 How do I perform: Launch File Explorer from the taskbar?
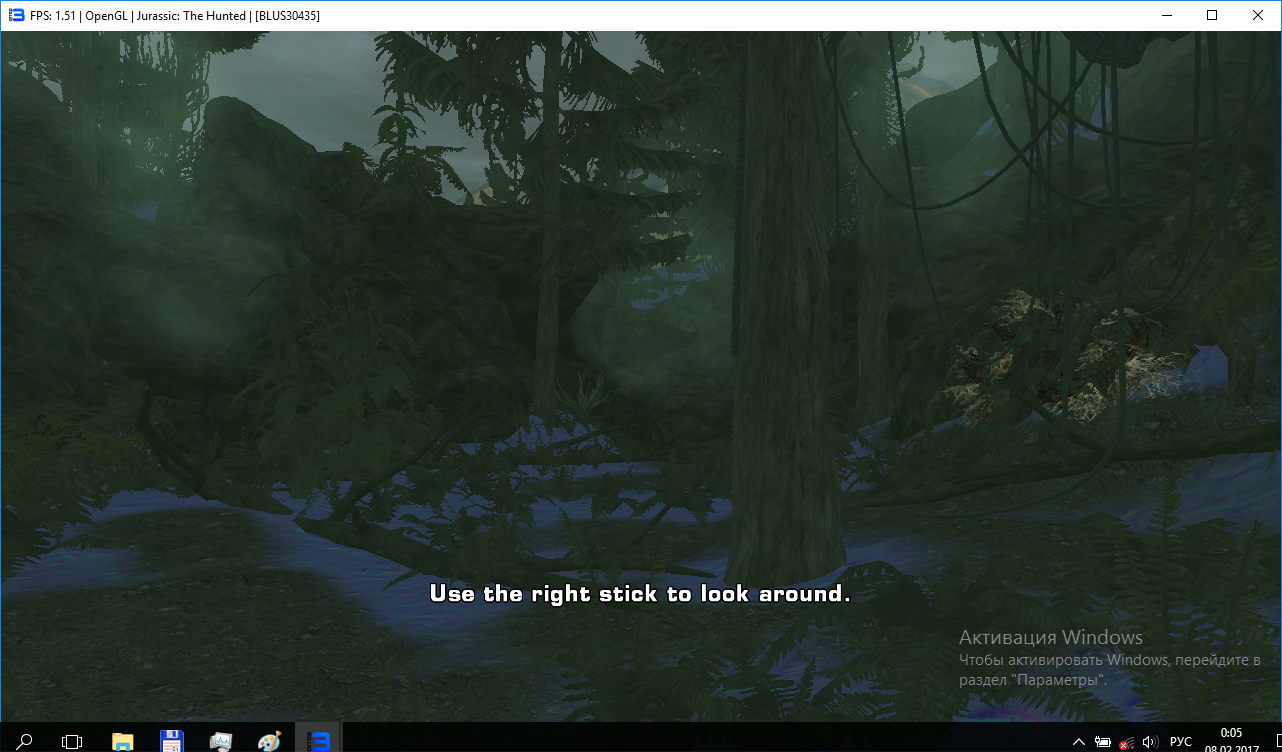click(x=122, y=741)
